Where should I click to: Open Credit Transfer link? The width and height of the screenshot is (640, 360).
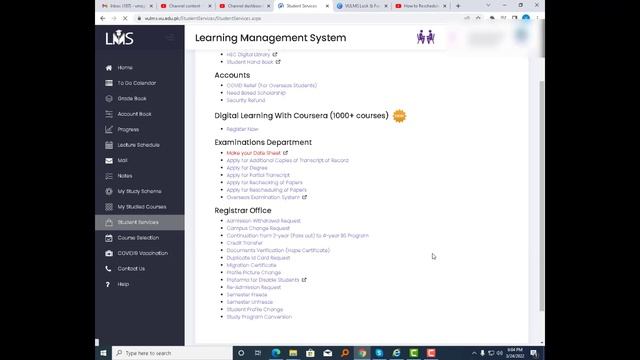tap(244, 243)
